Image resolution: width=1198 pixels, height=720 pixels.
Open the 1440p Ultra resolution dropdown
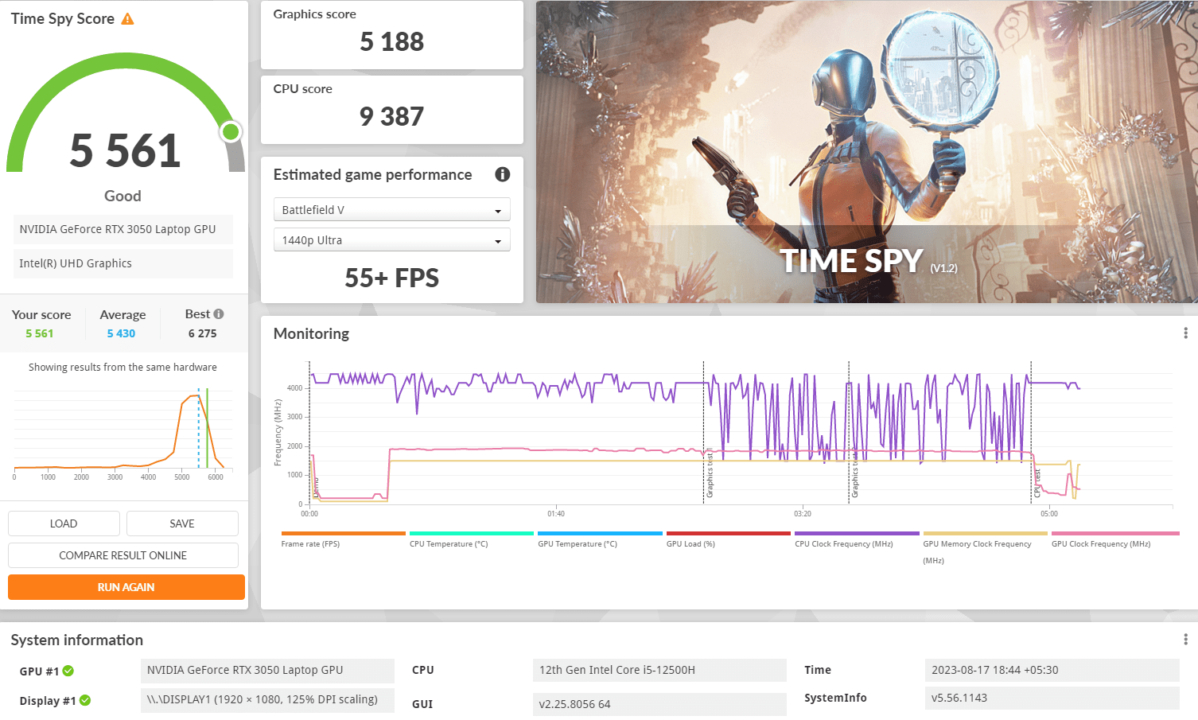point(391,240)
